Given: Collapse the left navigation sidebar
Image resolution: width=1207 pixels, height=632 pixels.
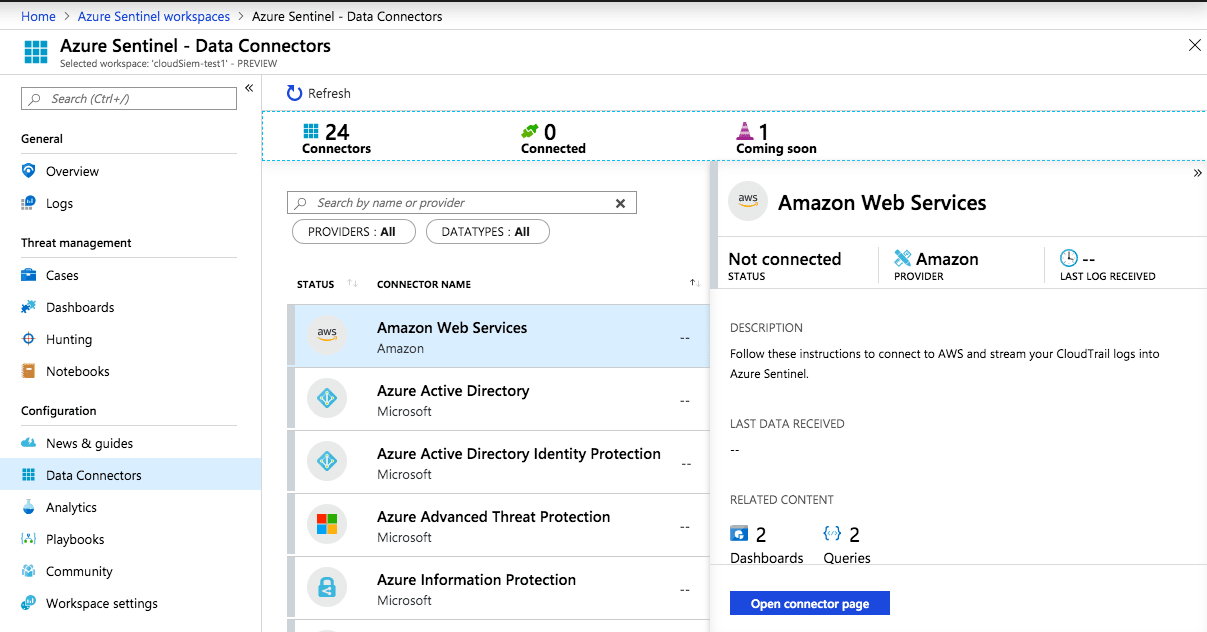Looking at the screenshot, I should pyautogui.click(x=249, y=88).
